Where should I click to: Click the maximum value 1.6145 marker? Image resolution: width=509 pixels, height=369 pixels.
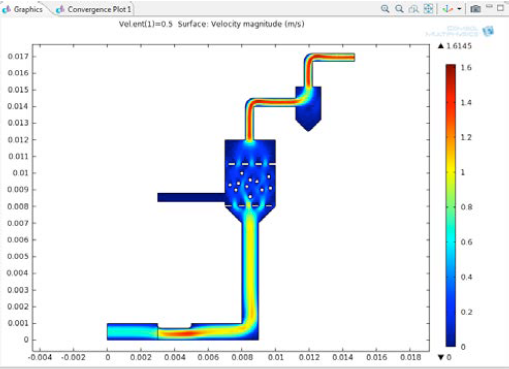(x=455, y=46)
